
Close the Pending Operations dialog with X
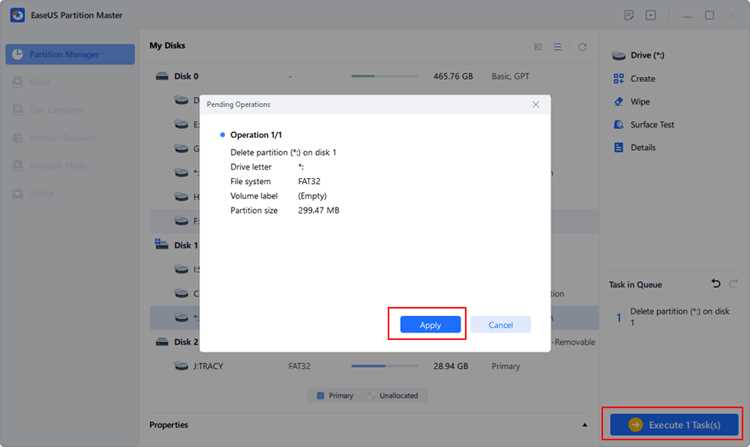536,104
